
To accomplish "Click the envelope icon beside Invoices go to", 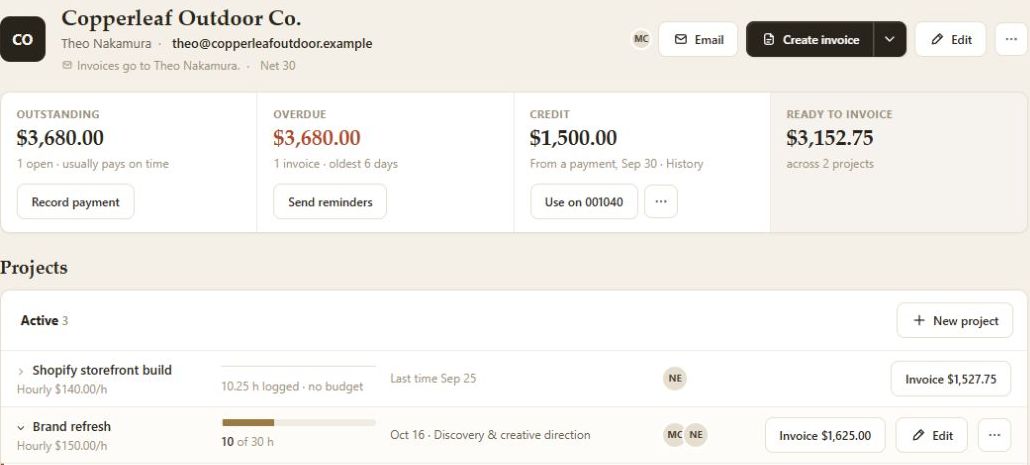I will 67,66.
